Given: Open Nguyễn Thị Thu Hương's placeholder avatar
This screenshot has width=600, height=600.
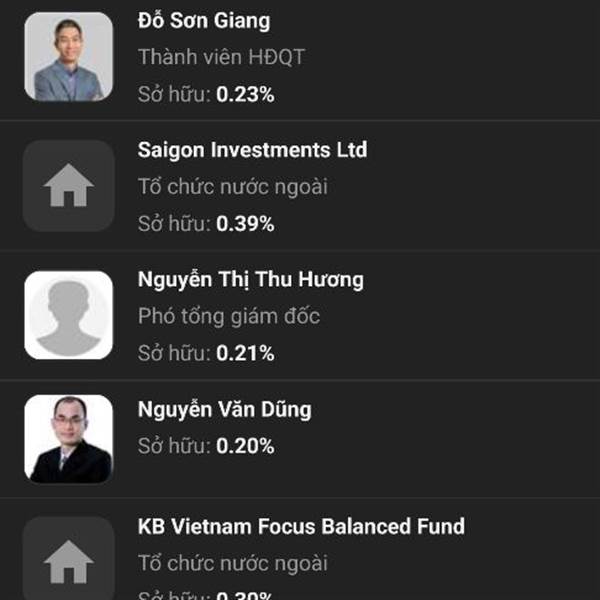Looking at the screenshot, I should pyautogui.click(x=68, y=315).
